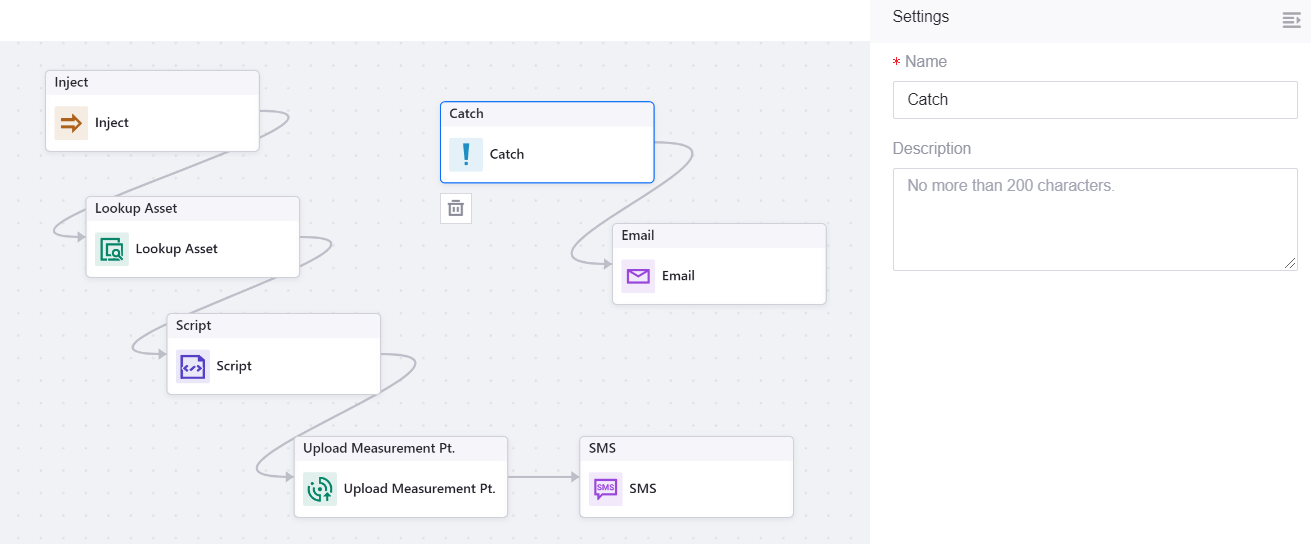Focus the Description text area

[x=1094, y=219]
